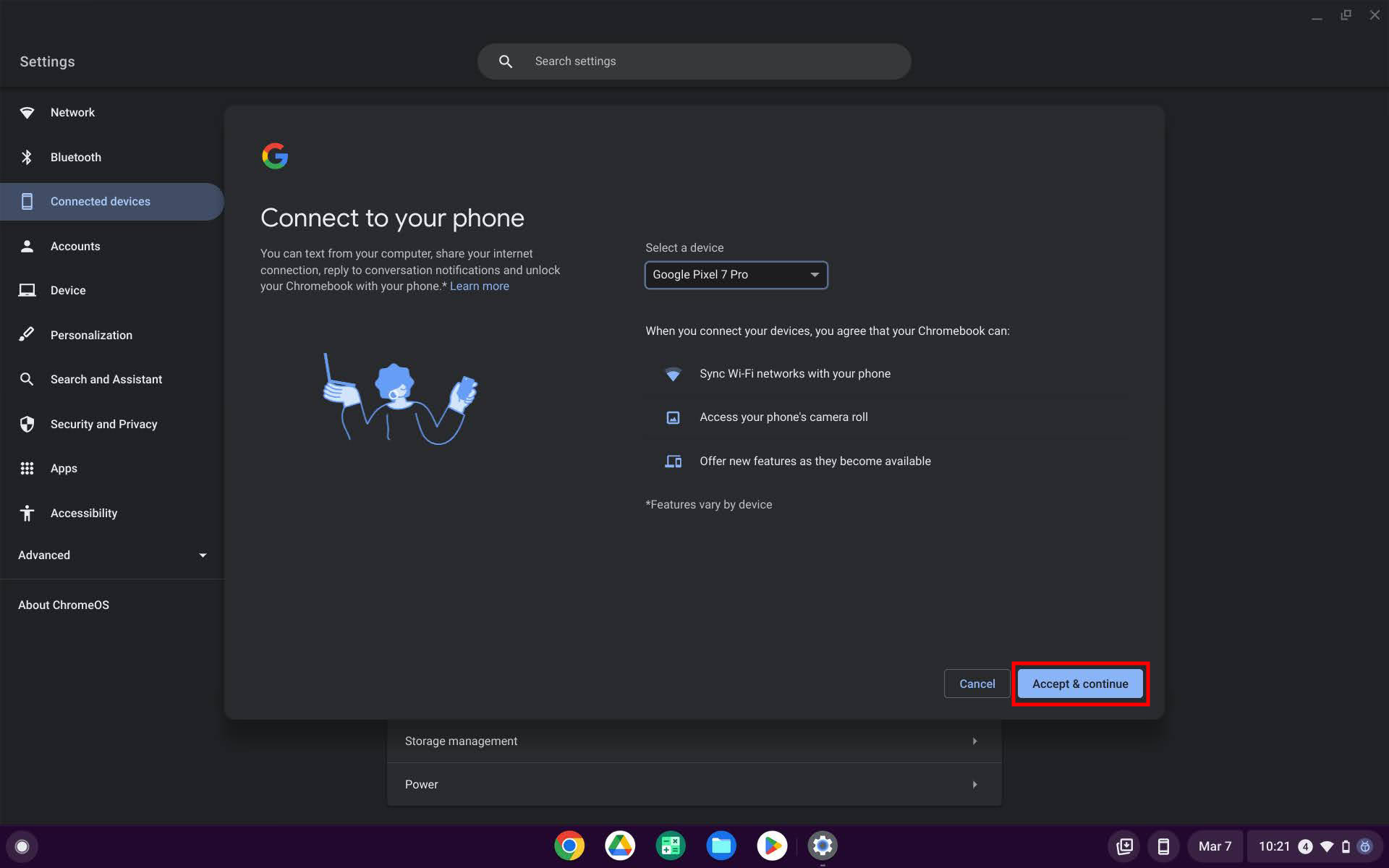Go to Security and Privacy settings
Screen dimensions: 1389x868
(x=103, y=424)
